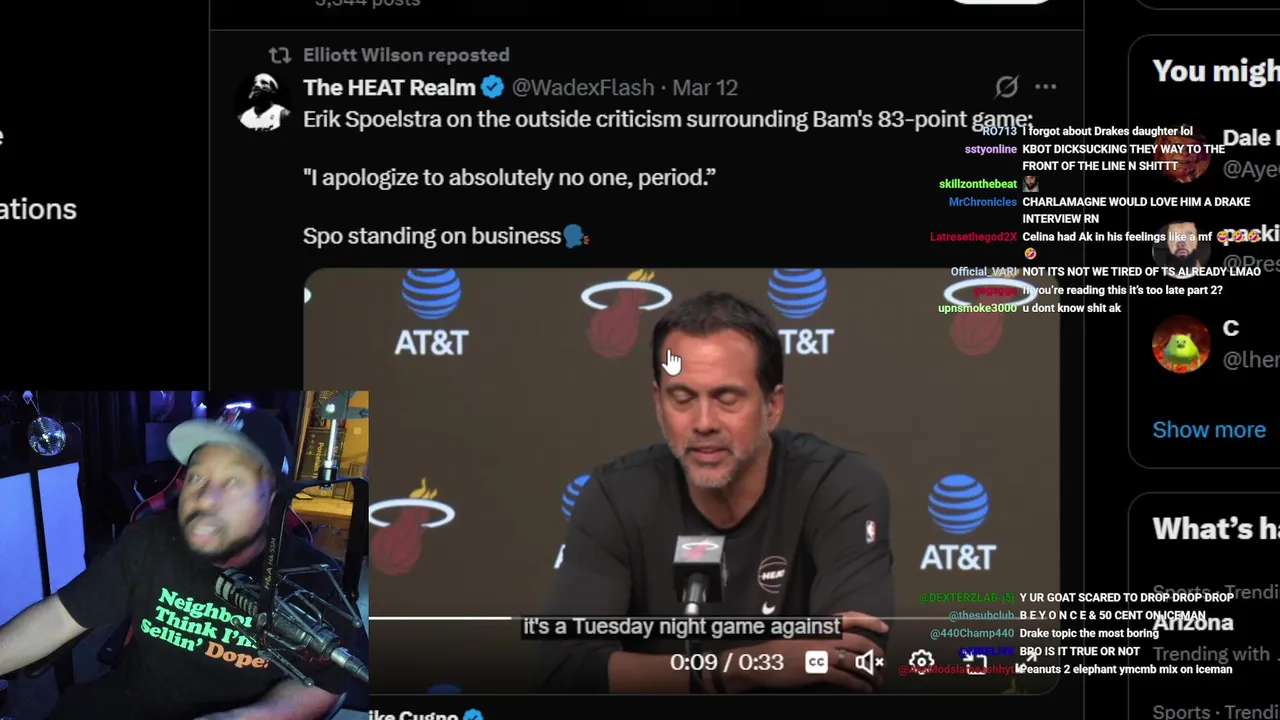The image size is (1280, 720).
Task: Click the picture-in-picture video icon
Action: [975, 662]
